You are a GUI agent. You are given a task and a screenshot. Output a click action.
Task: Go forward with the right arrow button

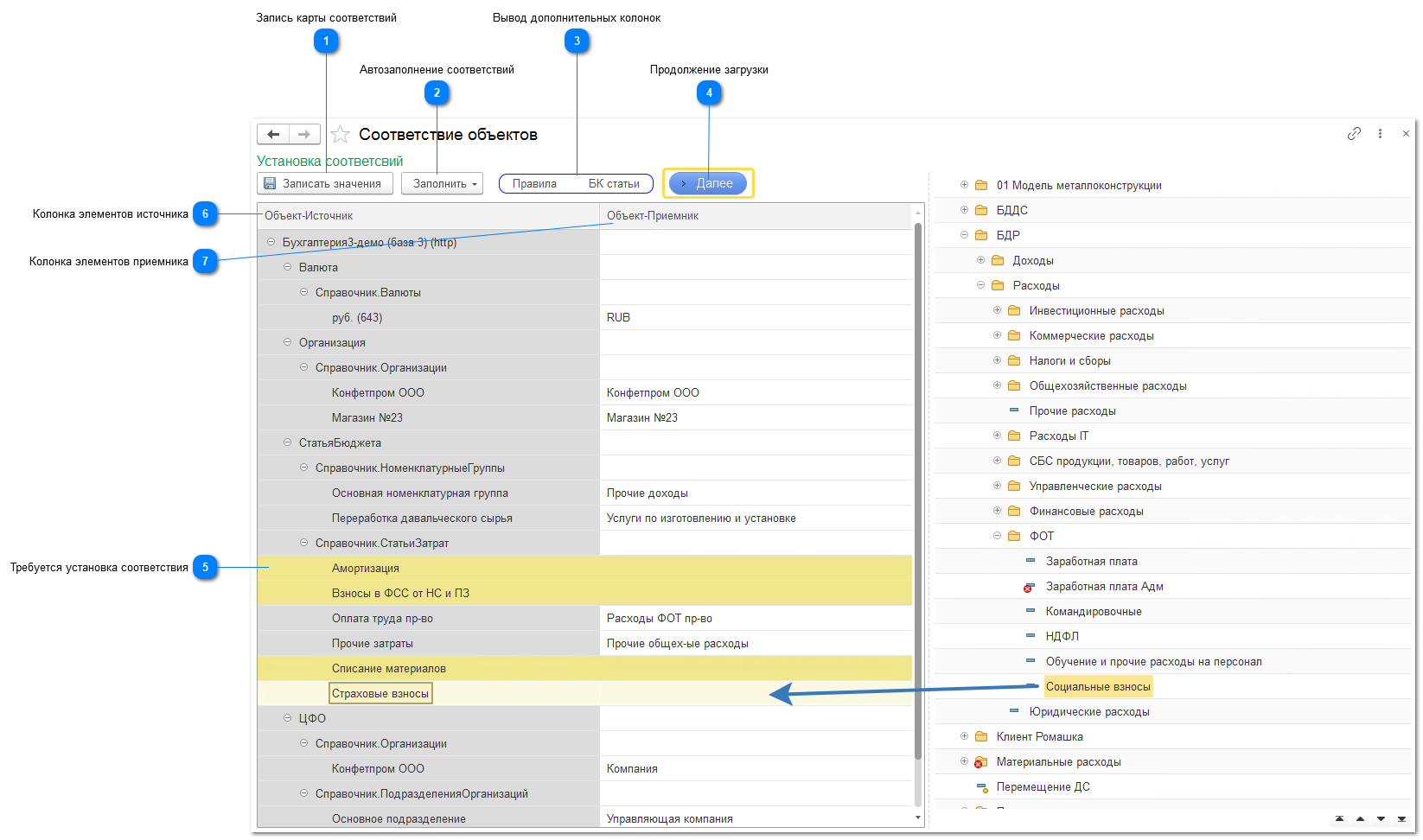[304, 134]
